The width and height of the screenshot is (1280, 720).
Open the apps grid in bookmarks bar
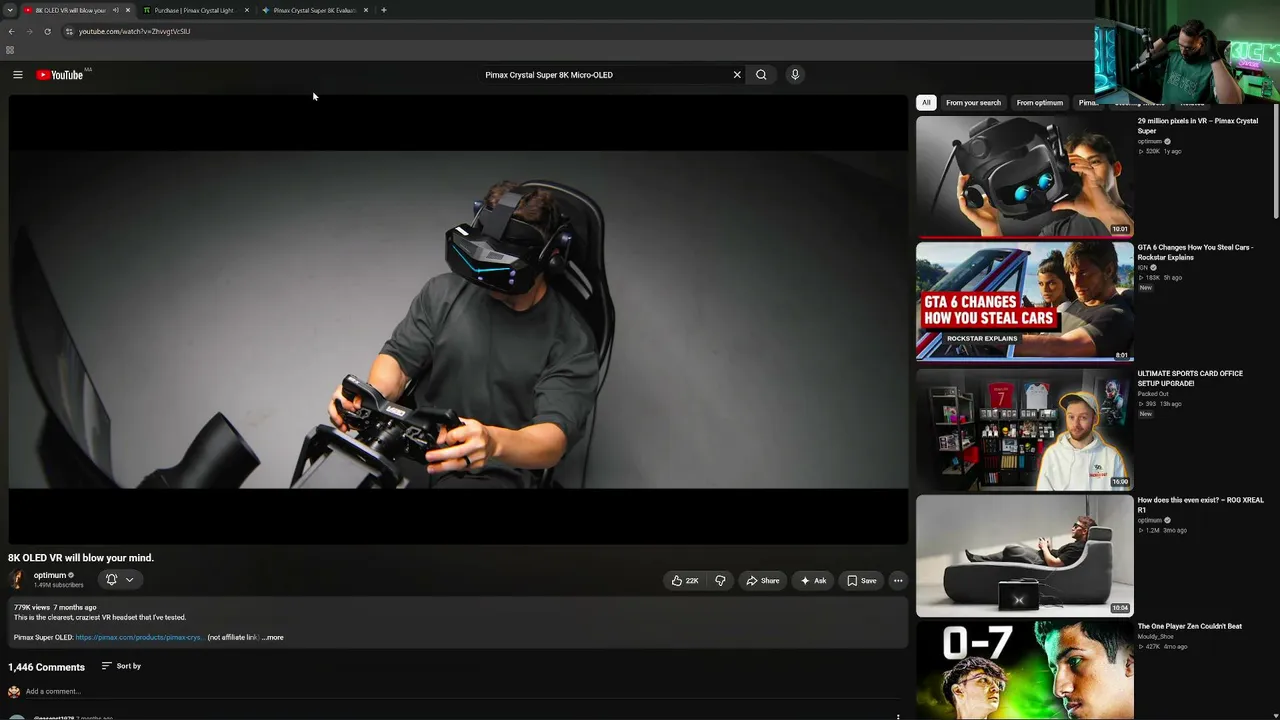[10, 50]
